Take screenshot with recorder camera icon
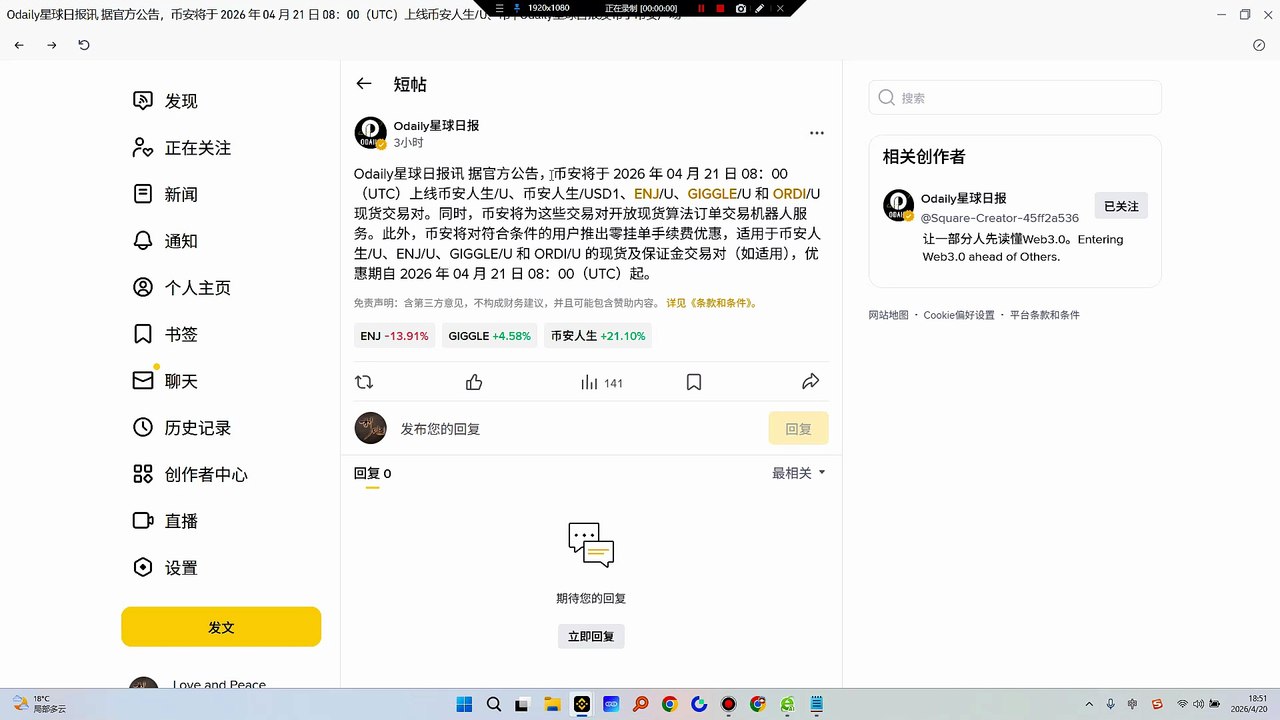This screenshot has width=1280, height=720. [x=740, y=8]
